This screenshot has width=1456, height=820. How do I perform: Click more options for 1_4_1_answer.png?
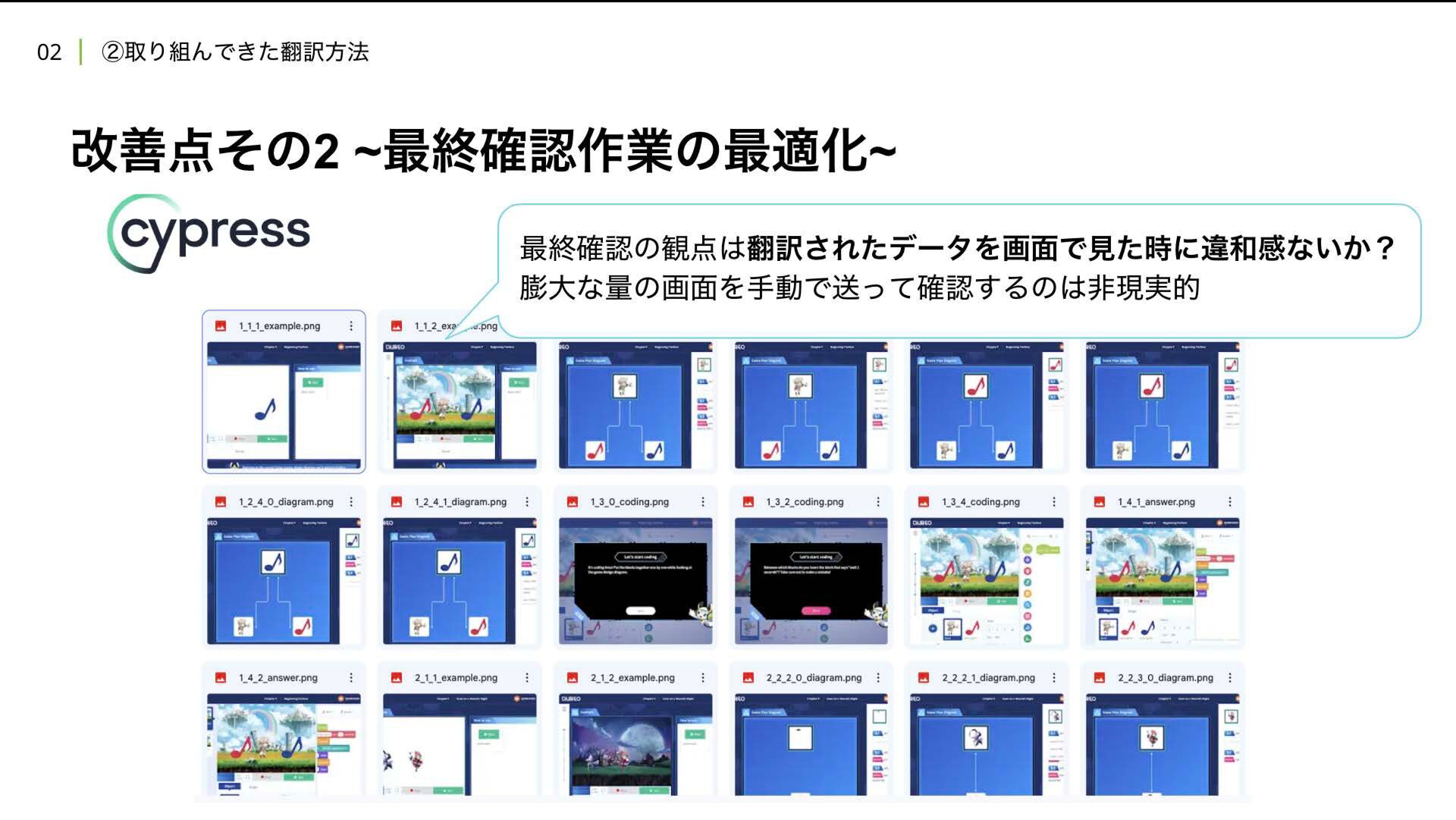pyautogui.click(x=1230, y=502)
